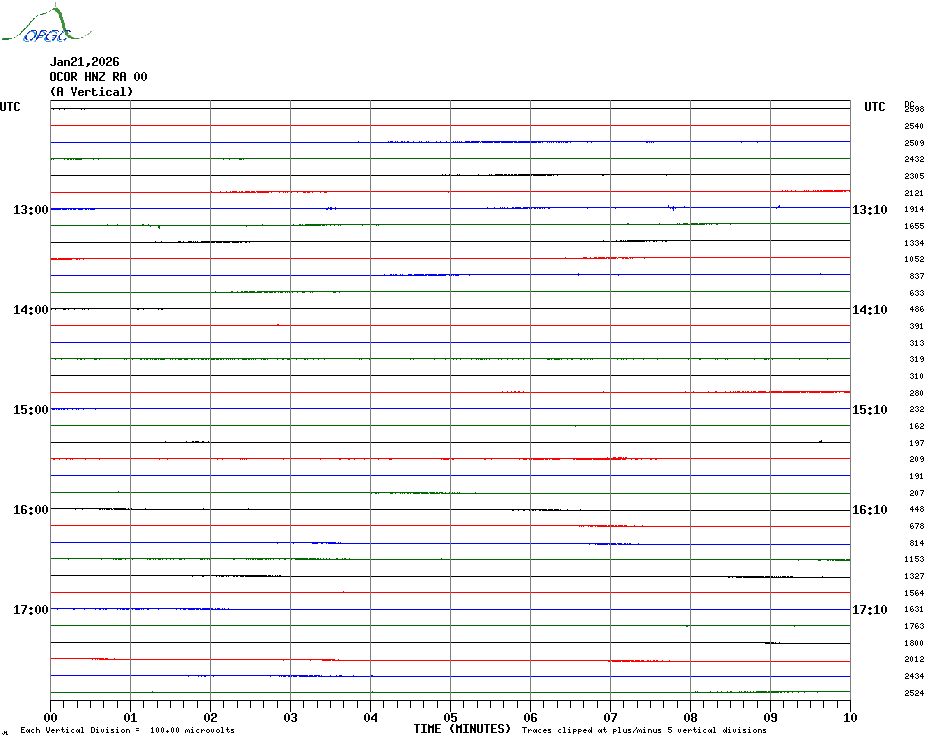Click the DC offset value 1327
This screenshot has width=930, height=744.
click(914, 576)
